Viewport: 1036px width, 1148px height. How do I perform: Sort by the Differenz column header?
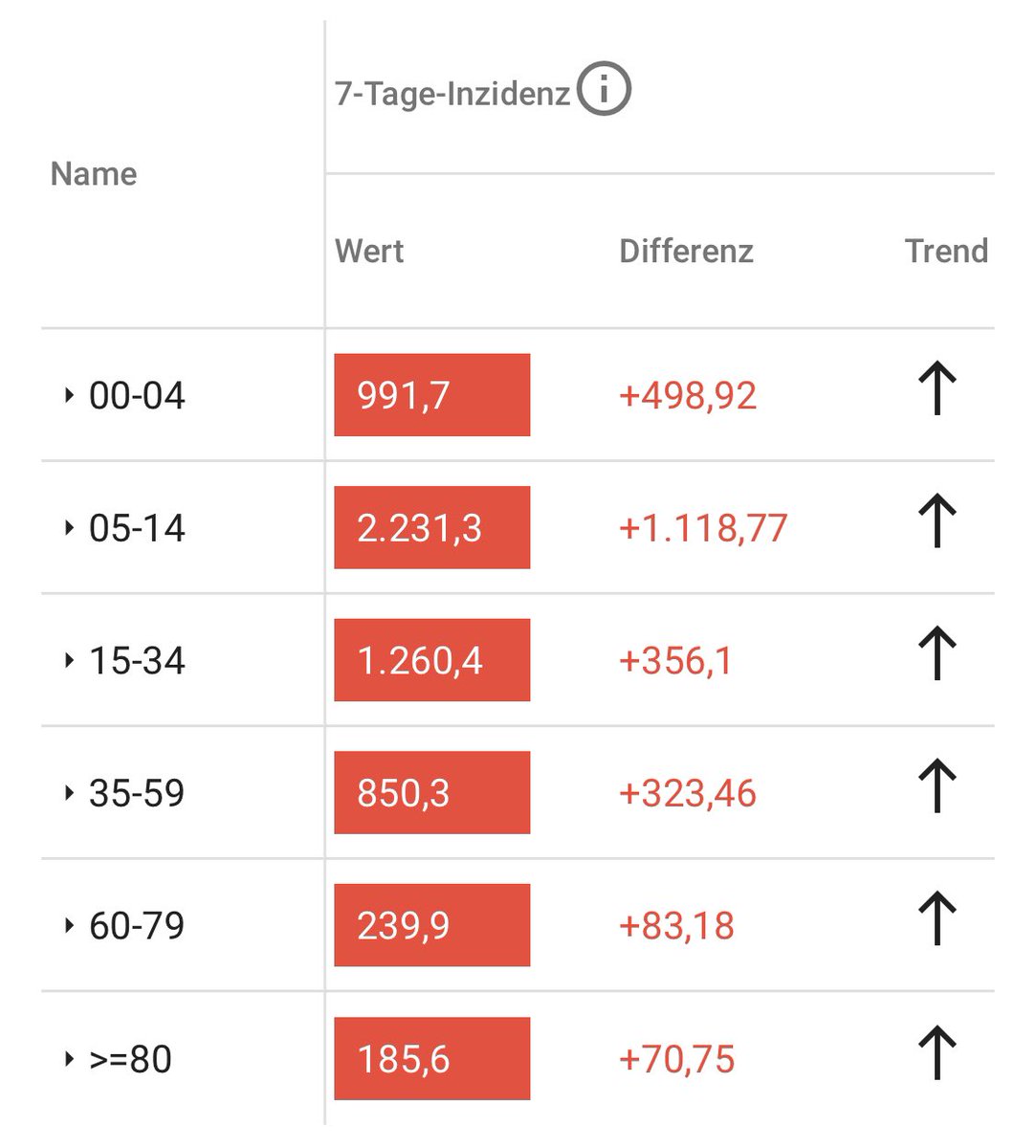pos(686,251)
